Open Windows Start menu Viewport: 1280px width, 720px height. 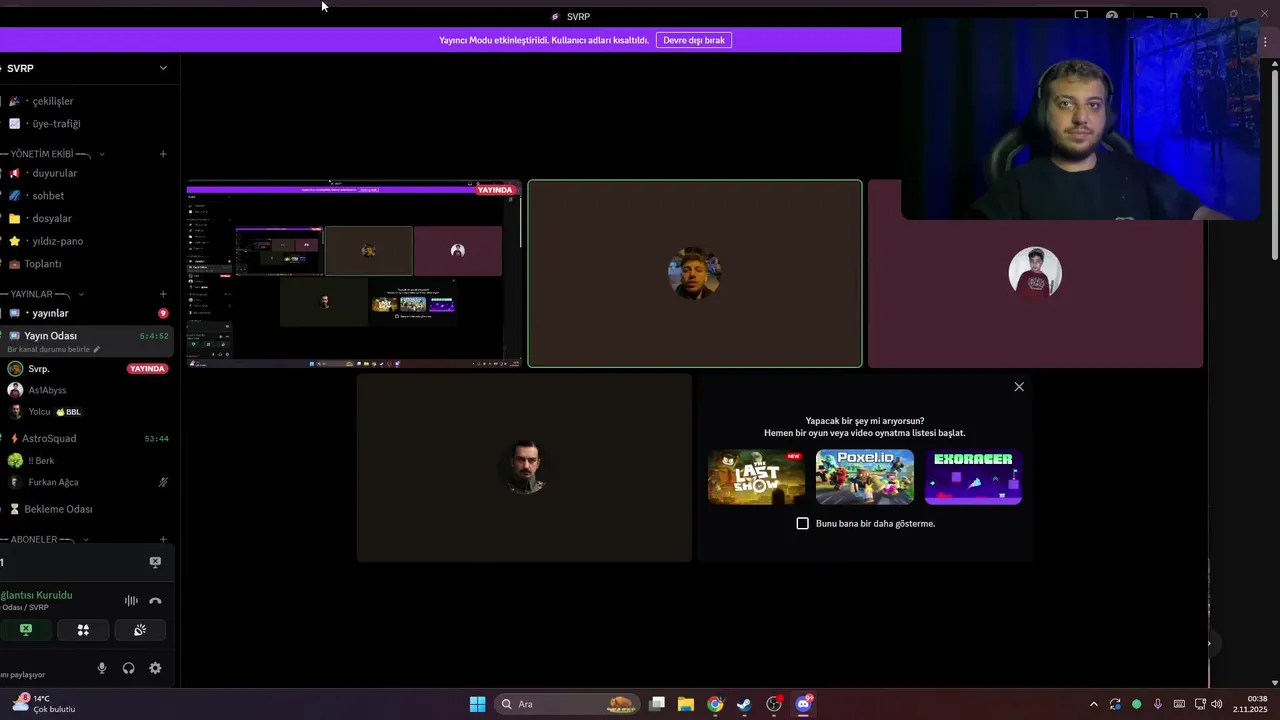pyautogui.click(x=477, y=704)
